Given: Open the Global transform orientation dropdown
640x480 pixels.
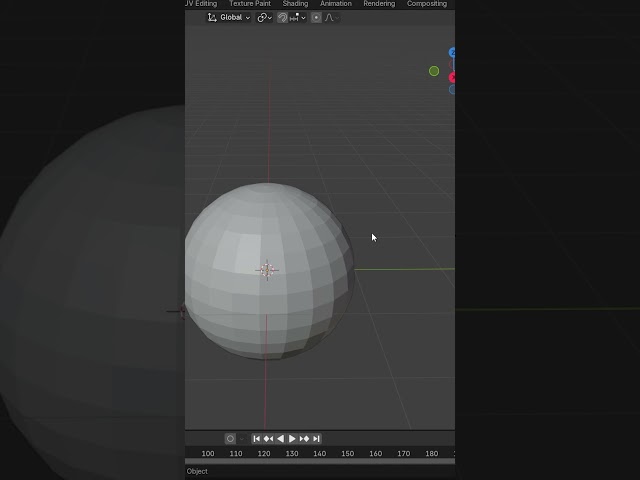Looking at the screenshot, I should 229,18.
